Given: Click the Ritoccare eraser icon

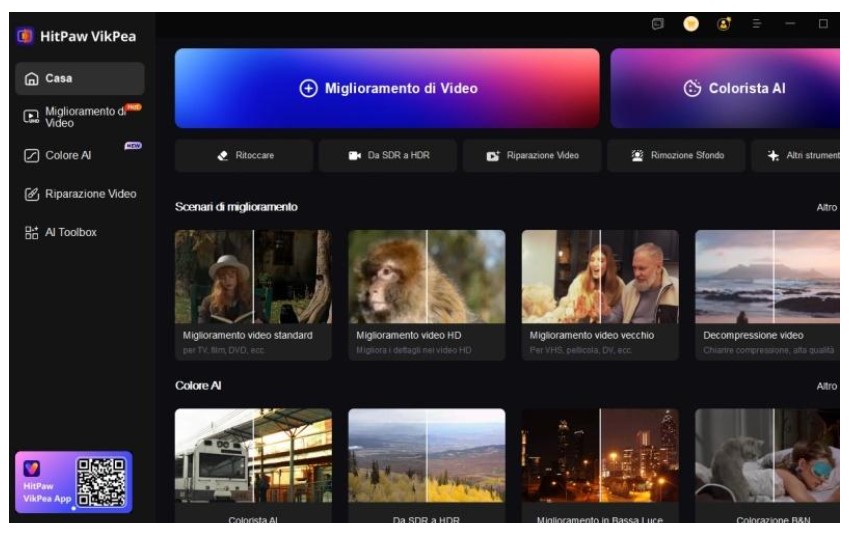Looking at the screenshot, I should (x=223, y=156).
